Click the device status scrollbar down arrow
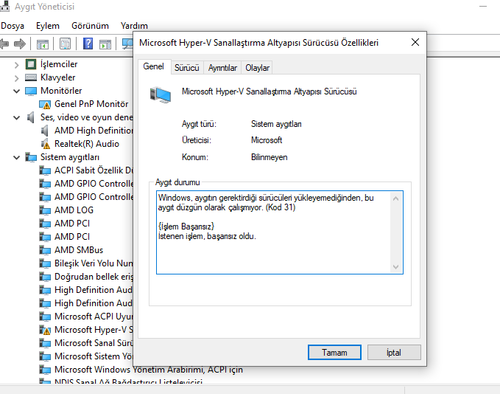The image size is (500, 394). click(396, 266)
